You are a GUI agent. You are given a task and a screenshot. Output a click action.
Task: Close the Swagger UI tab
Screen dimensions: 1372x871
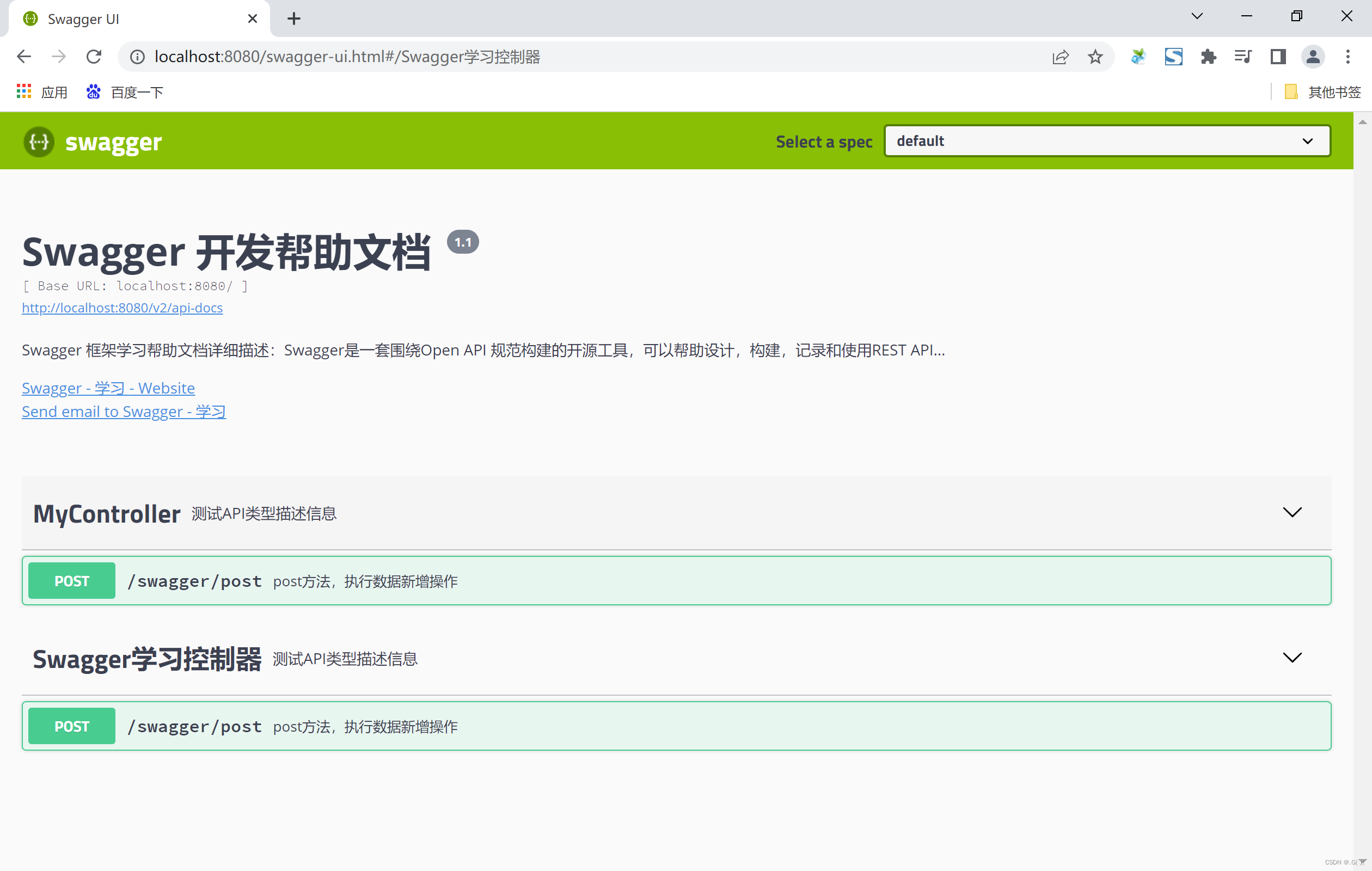point(253,19)
